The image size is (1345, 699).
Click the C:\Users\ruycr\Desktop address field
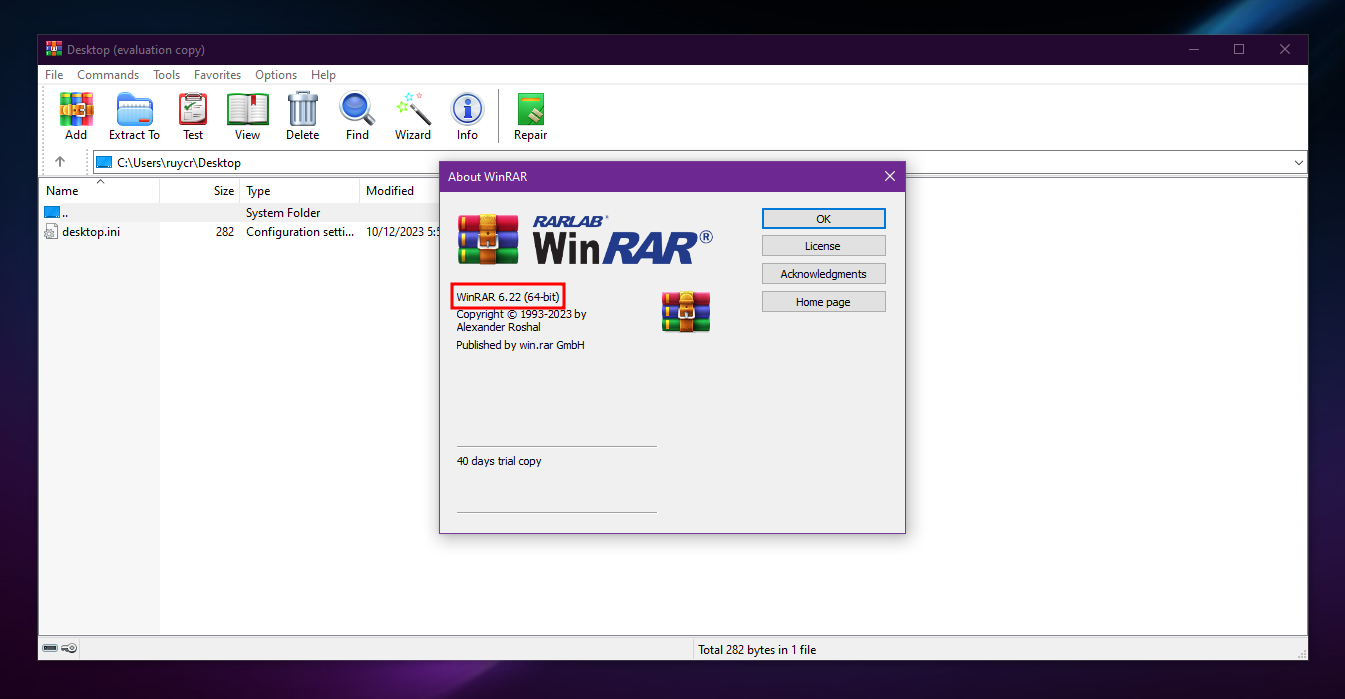700,162
